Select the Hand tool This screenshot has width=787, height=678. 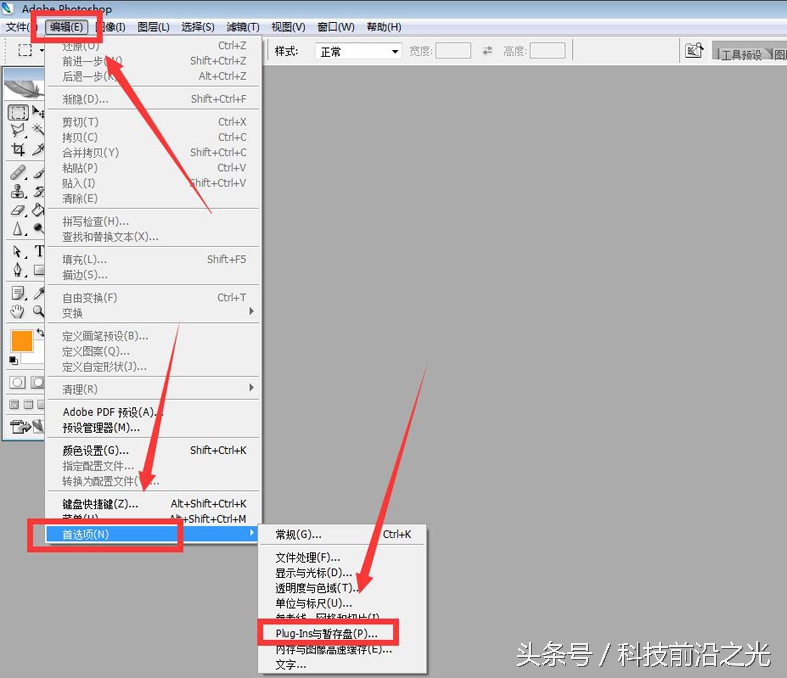18,311
